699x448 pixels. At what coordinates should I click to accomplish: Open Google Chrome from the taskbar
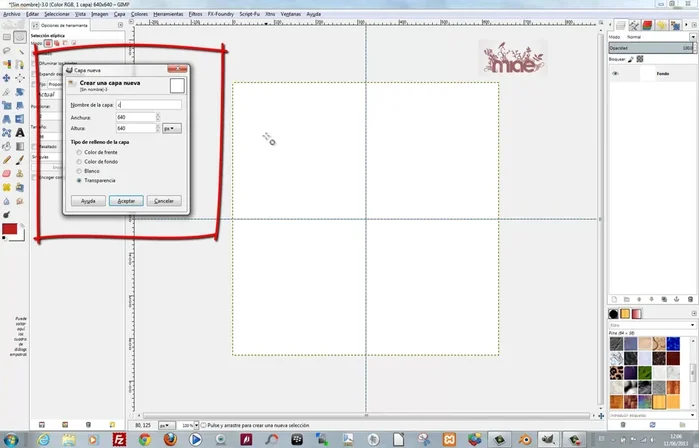pos(145,438)
